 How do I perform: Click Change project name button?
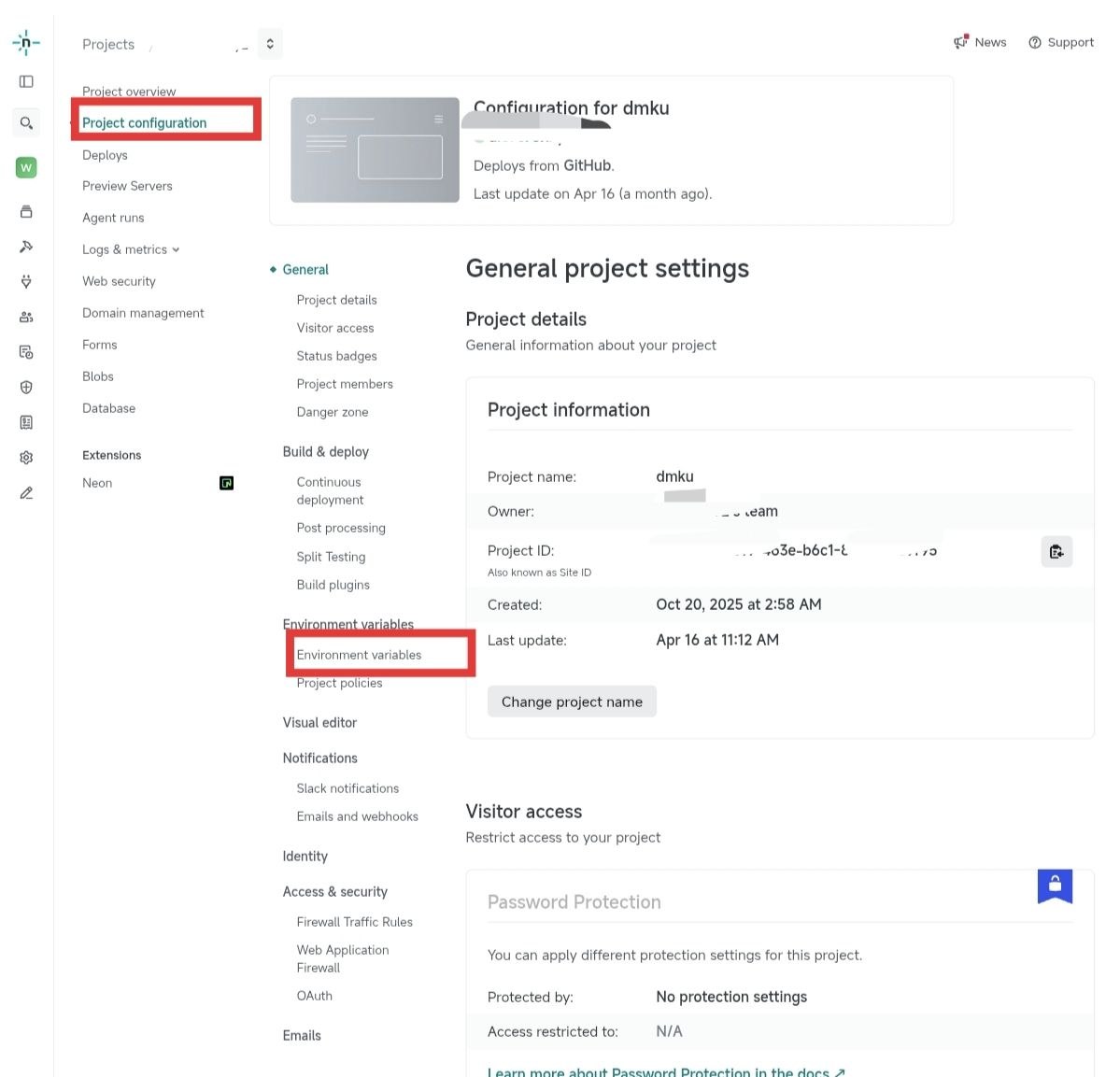pyautogui.click(x=572, y=701)
